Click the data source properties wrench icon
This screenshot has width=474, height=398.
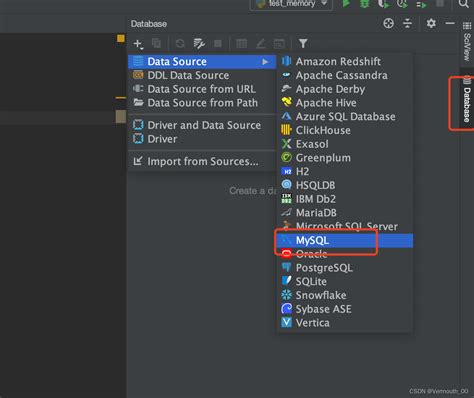point(199,44)
